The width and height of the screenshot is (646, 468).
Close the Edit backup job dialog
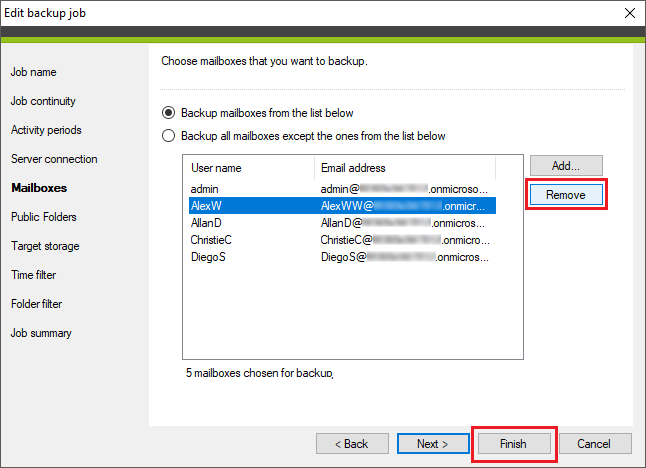pyautogui.click(x=627, y=14)
